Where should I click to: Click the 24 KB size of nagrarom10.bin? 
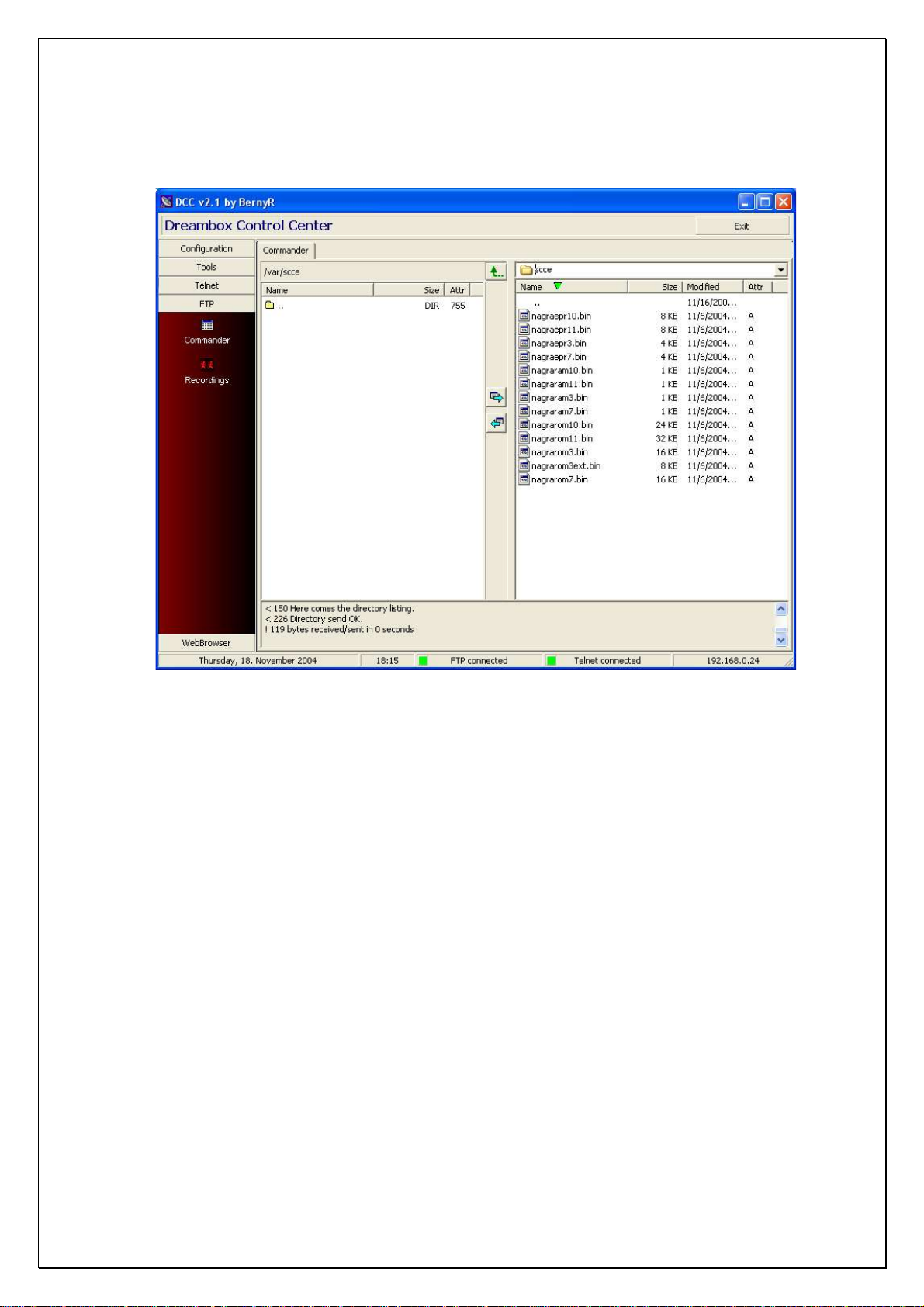(x=666, y=425)
